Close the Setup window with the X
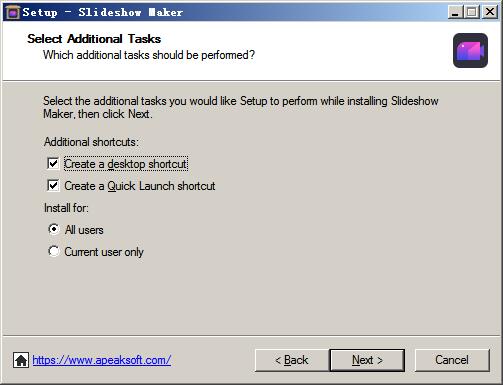This screenshot has height=385, width=503. (x=490, y=12)
